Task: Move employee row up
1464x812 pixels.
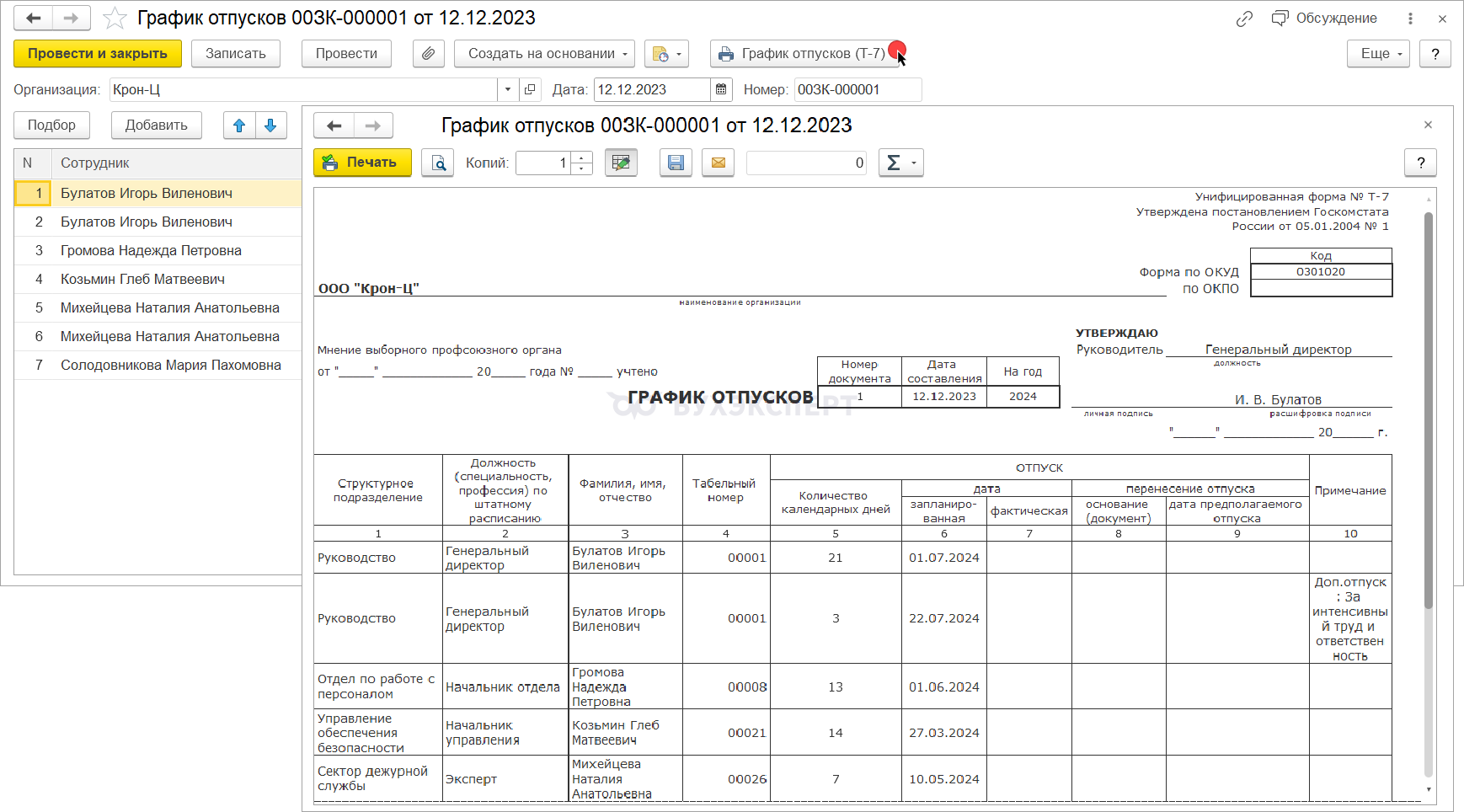Action: (x=239, y=126)
